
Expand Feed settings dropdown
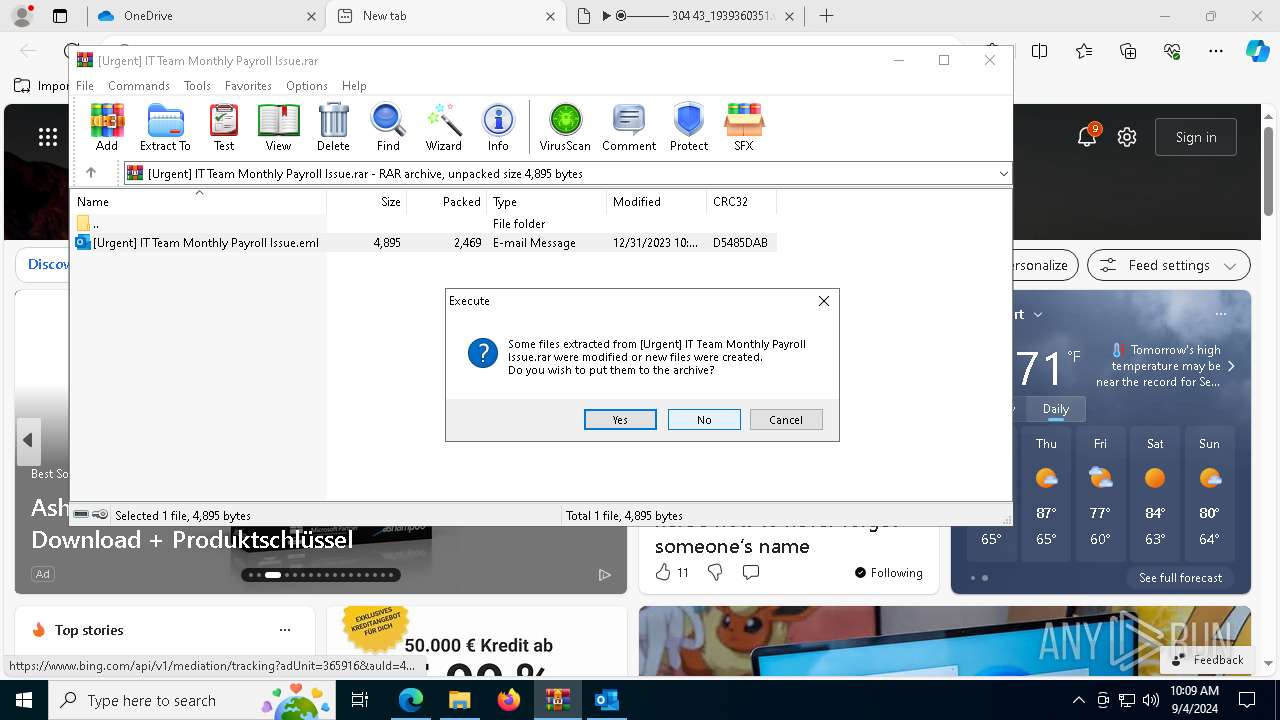pos(1169,265)
